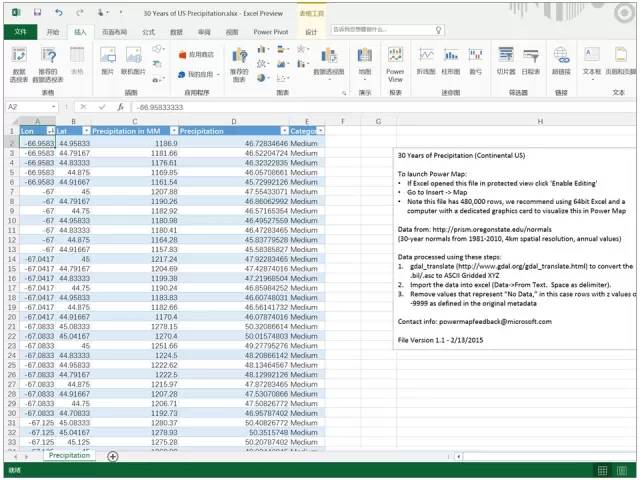Insert a Slicer from the filters group

(506, 60)
